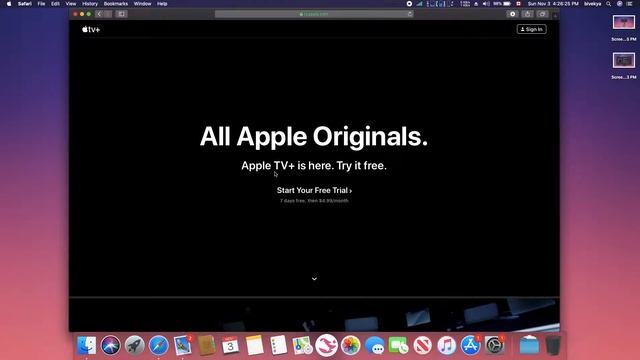The image size is (640, 360).
Task: Open Messages blue bubble icon in dock
Action: pos(375,345)
